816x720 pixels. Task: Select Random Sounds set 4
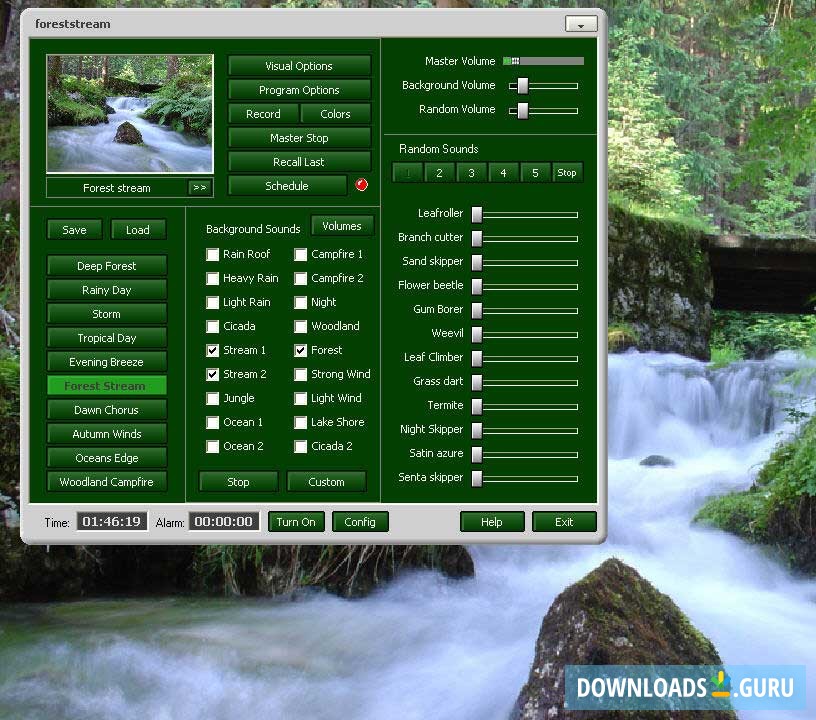point(503,173)
